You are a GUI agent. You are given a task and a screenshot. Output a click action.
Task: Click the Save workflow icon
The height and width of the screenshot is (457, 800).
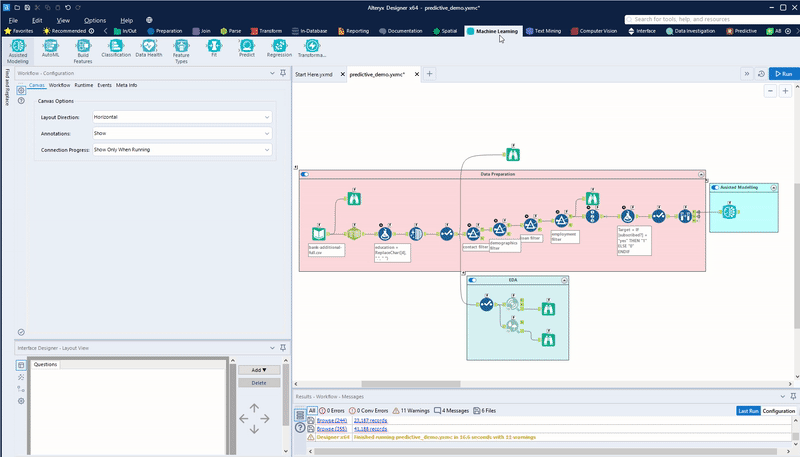27,8
